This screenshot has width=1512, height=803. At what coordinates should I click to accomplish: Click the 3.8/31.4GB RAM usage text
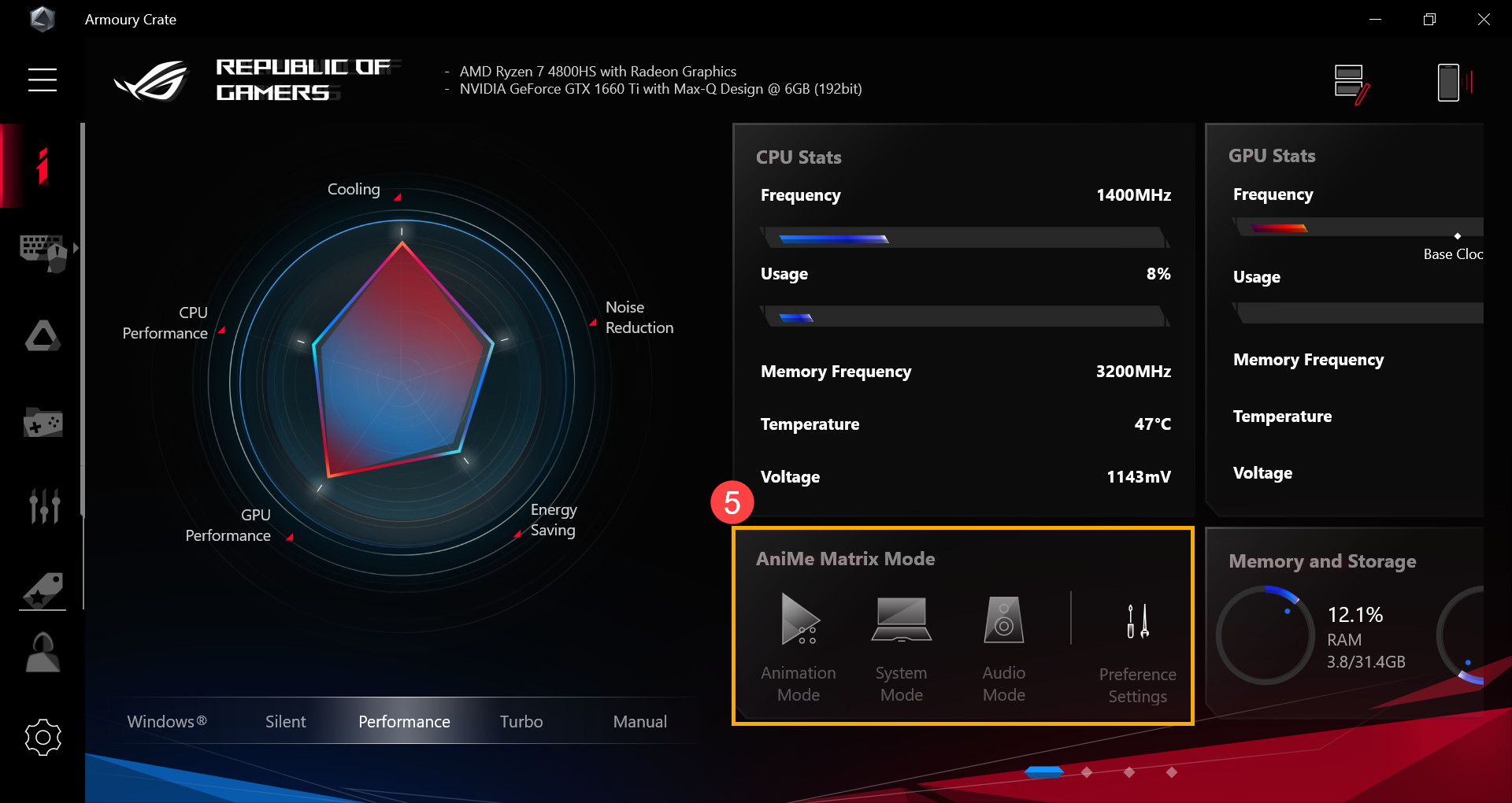point(1366,662)
